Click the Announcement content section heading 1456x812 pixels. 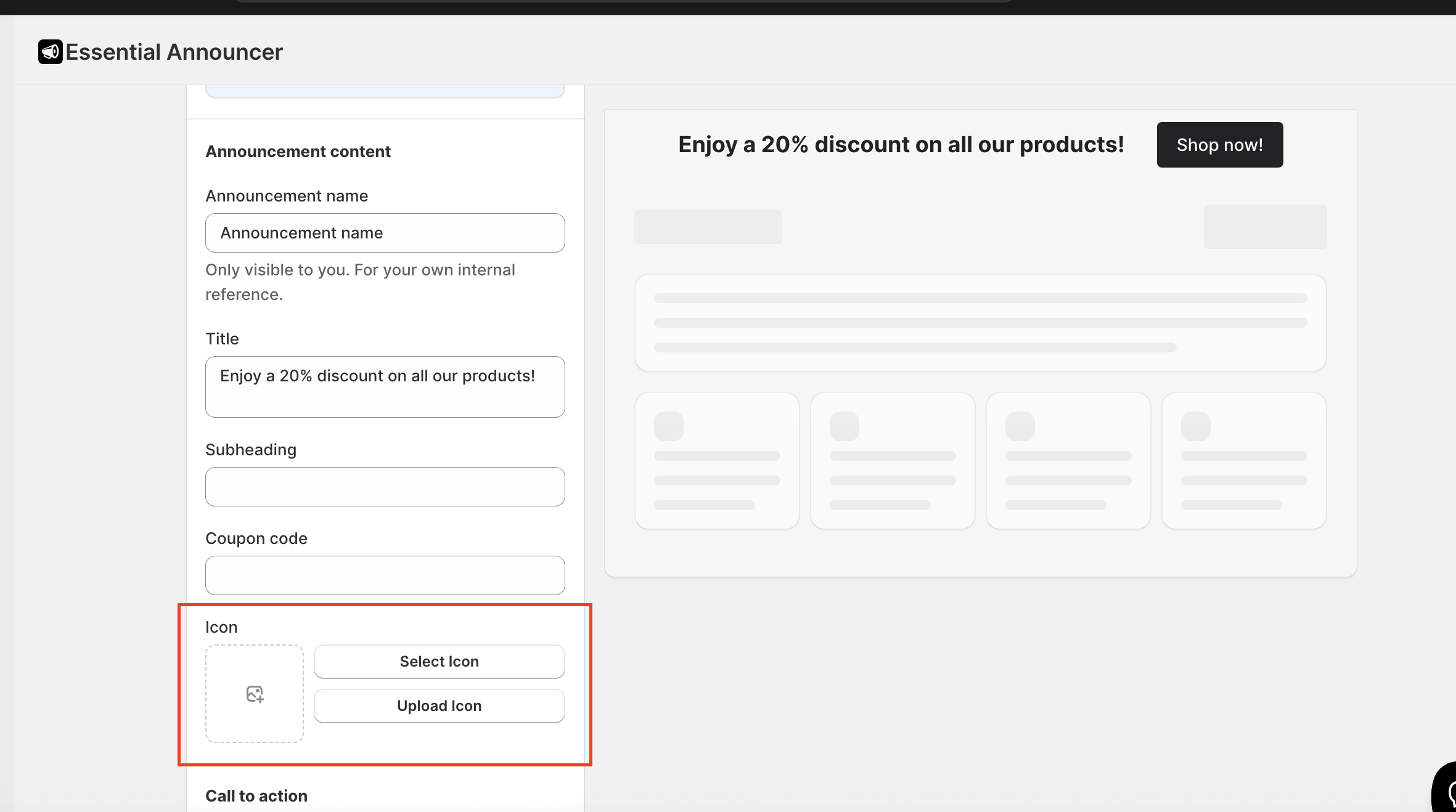[298, 152]
